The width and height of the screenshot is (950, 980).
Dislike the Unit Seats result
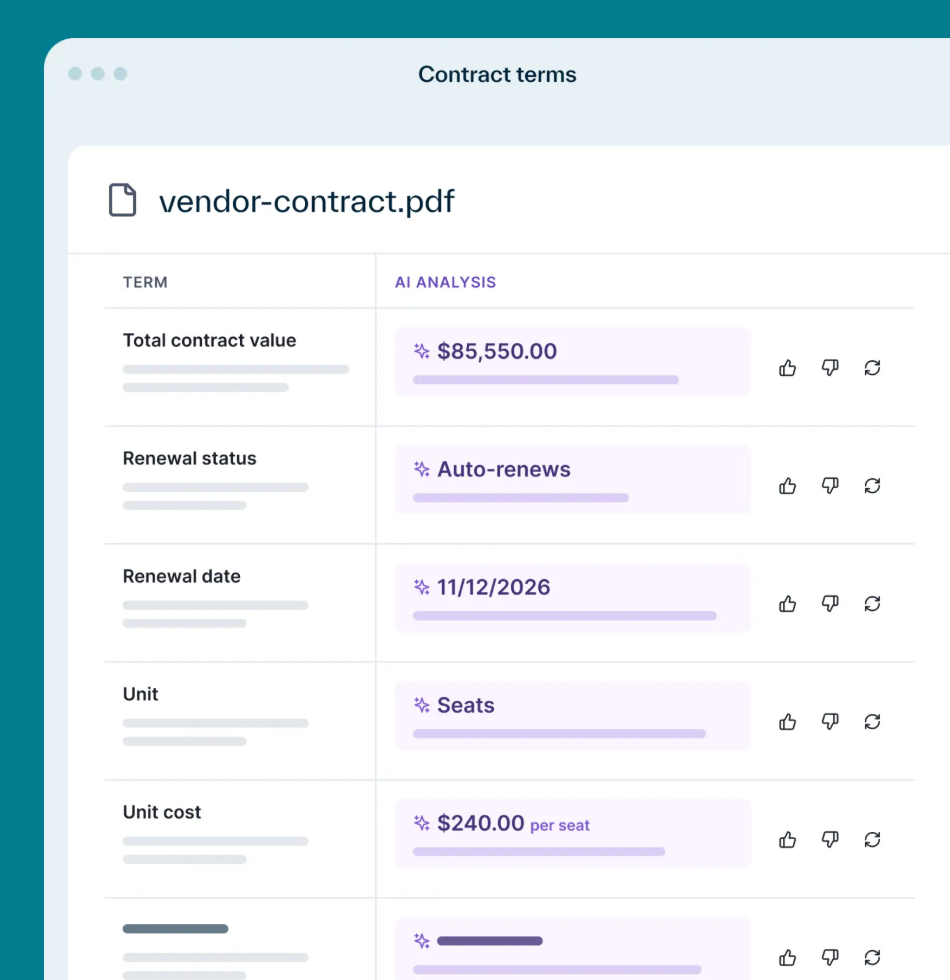coord(830,722)
